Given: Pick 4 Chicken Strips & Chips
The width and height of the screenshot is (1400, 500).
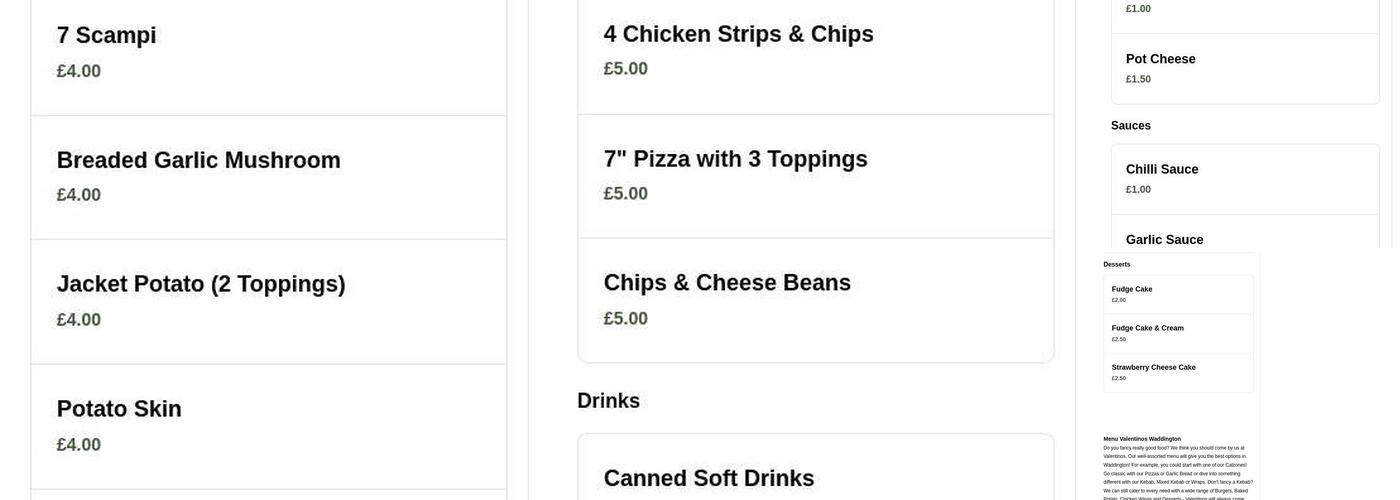Looking at the screenshot, I should tap(815, 51).
